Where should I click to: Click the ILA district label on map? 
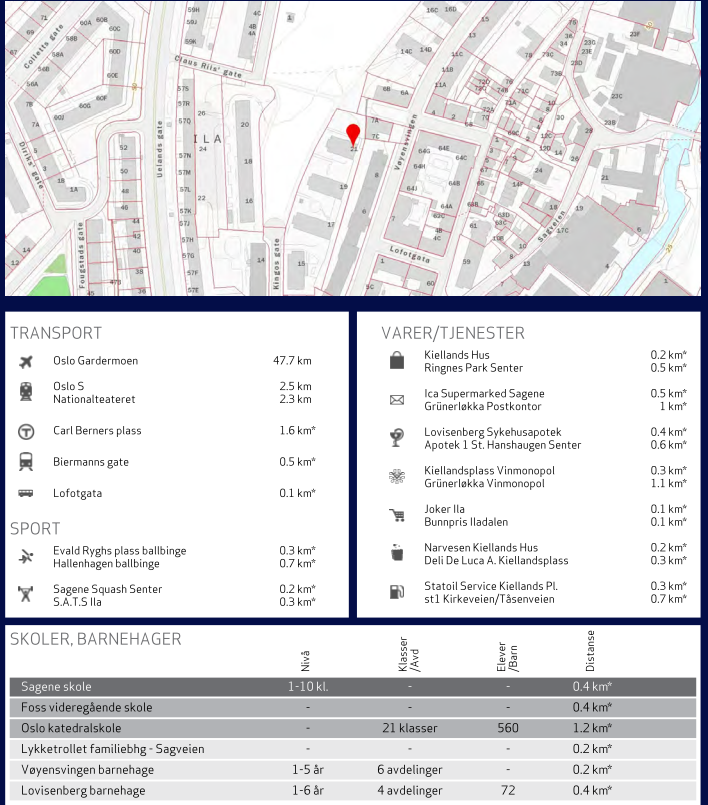(207, 139)
